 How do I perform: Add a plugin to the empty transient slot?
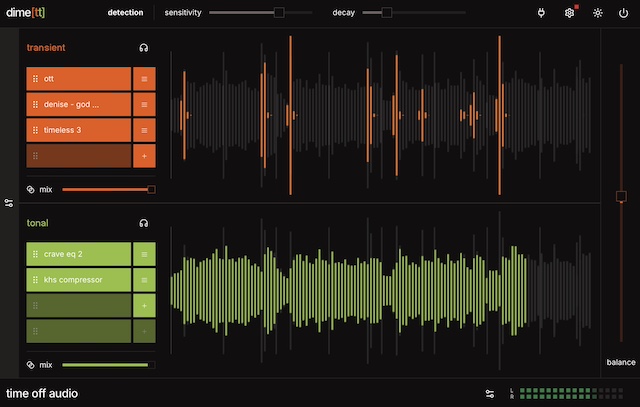[144, 156]
